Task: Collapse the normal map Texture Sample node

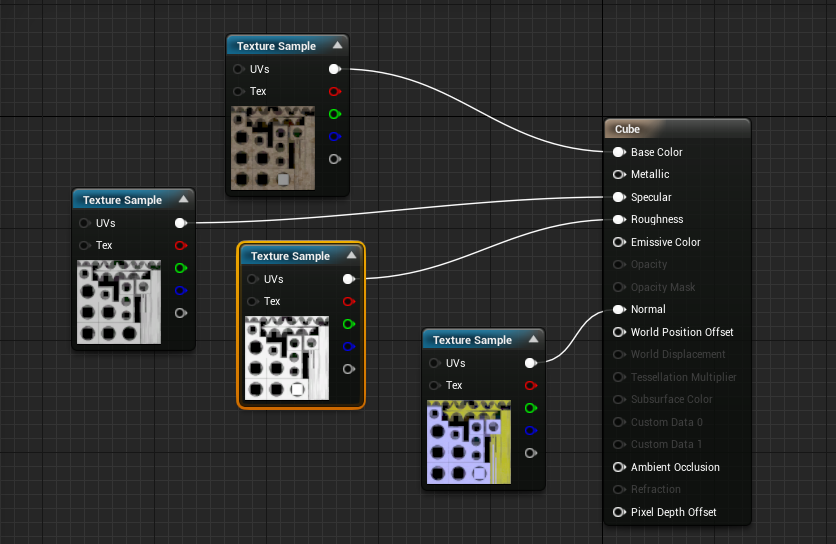Action: (x=533, y=340)
